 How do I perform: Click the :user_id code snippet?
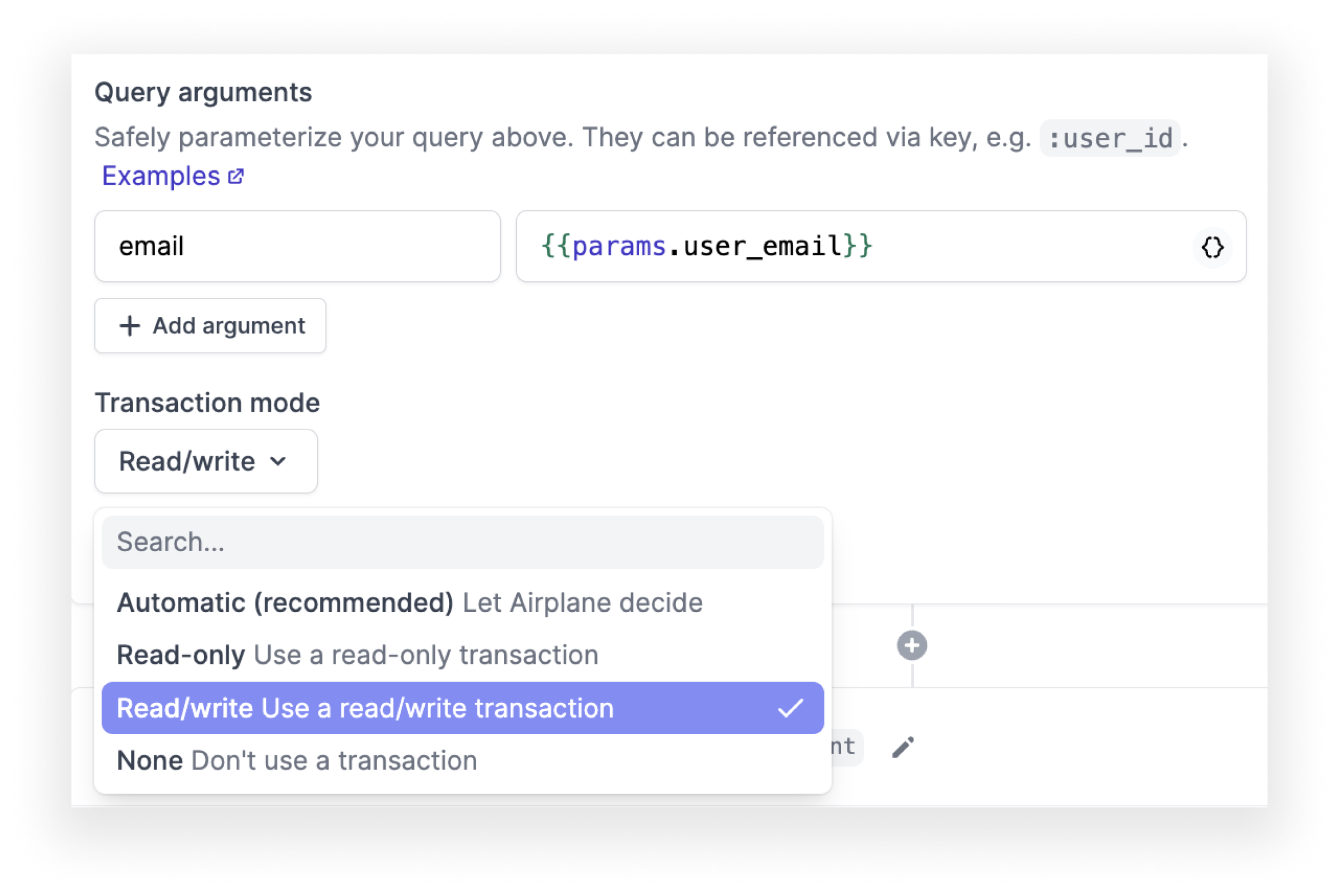click(x=1110, y=138)
